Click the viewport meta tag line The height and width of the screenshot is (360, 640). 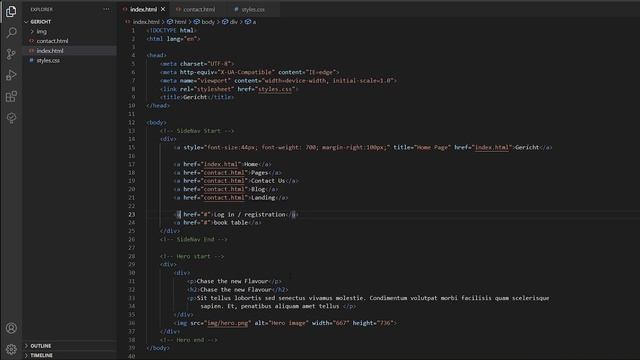[x=278, y=80]
